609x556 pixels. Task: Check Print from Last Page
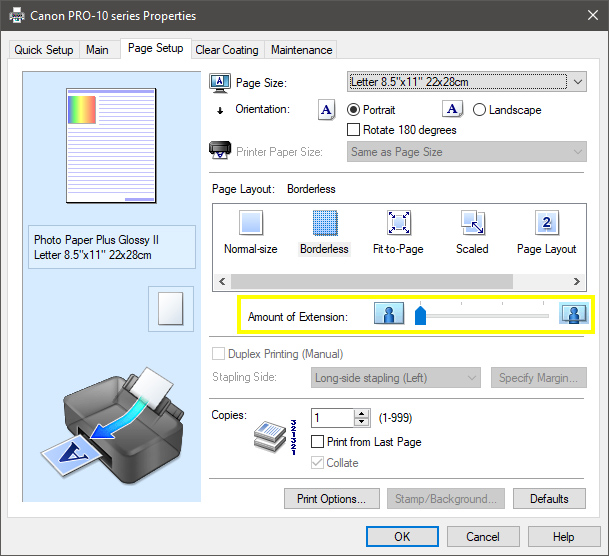point(318,442)
